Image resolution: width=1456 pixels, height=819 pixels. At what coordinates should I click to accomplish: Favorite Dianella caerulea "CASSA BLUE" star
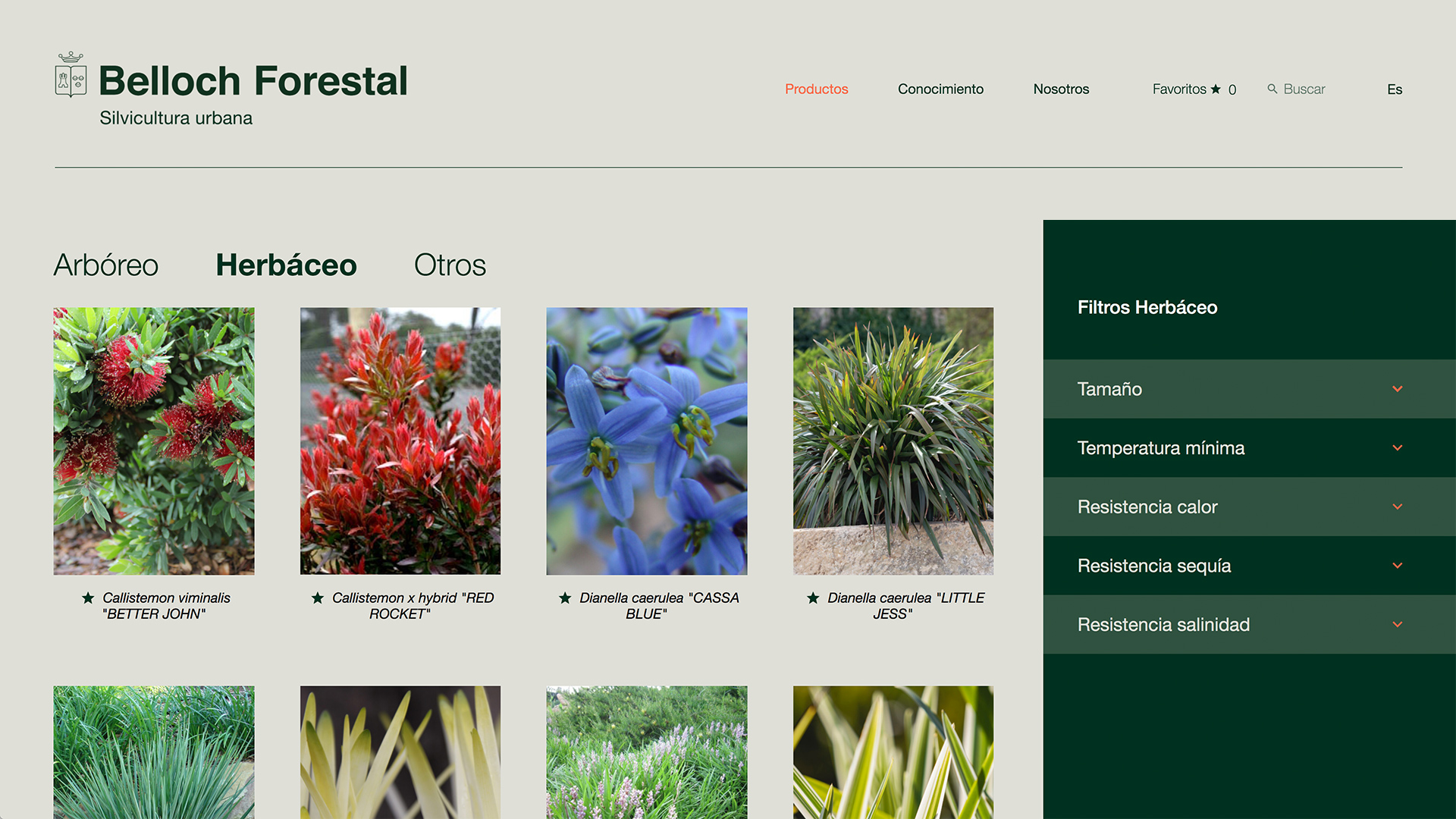pyautogui.click(x=565, y=598)
